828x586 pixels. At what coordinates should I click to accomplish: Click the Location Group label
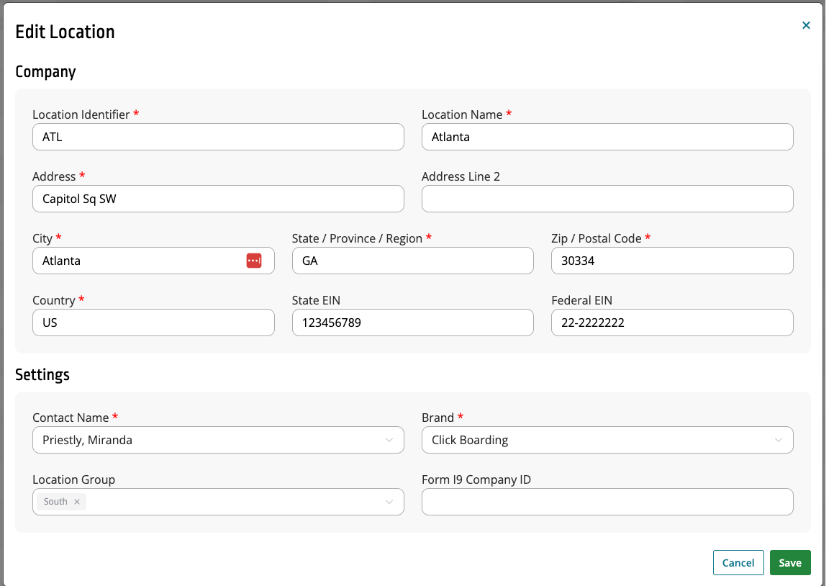(x=74, y=479)
